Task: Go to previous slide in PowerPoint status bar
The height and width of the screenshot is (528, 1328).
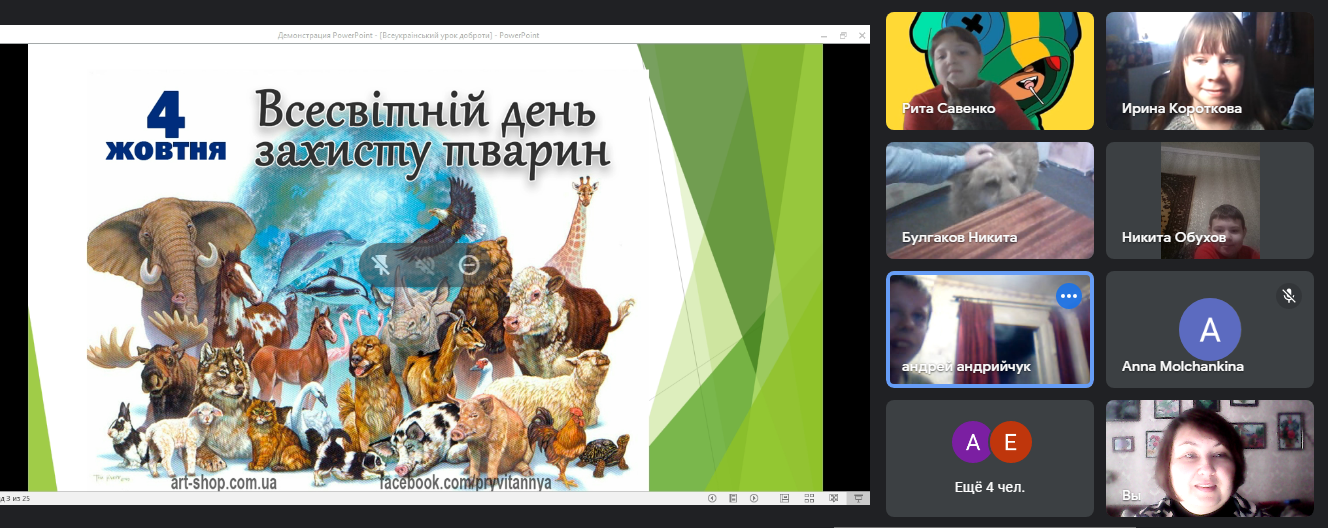Action: [x=712, y=498]
